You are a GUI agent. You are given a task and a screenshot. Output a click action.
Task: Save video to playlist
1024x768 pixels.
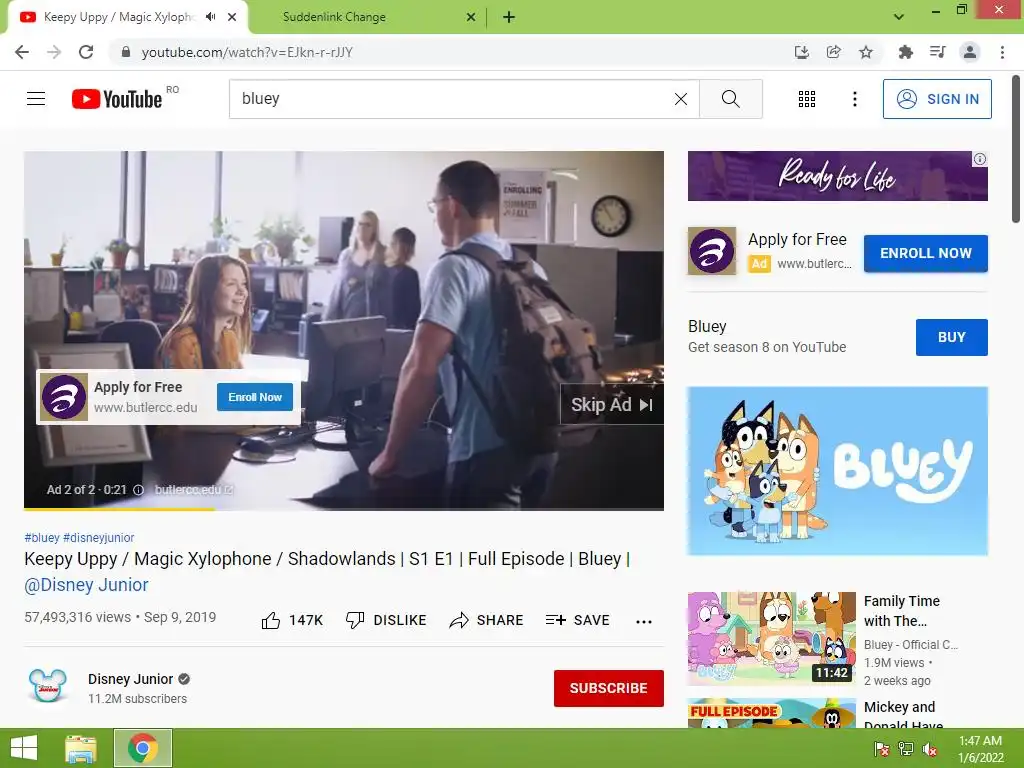pyautogui.click(x=578, y=620)
